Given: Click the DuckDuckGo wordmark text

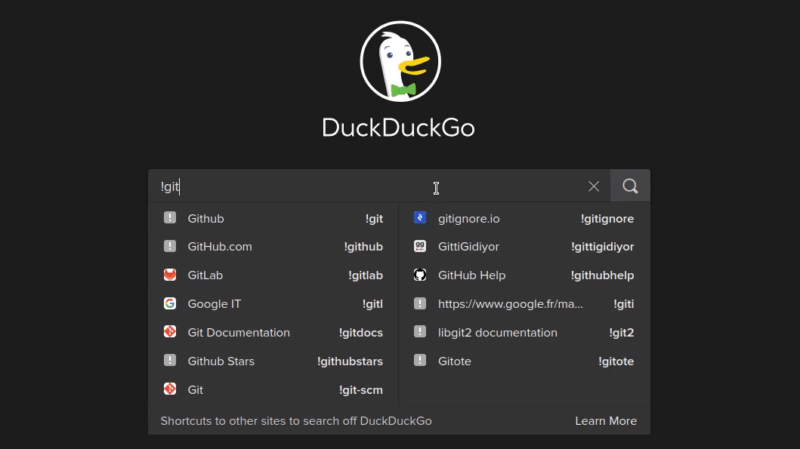Looking at the screenshot, I should coord(398,128).
